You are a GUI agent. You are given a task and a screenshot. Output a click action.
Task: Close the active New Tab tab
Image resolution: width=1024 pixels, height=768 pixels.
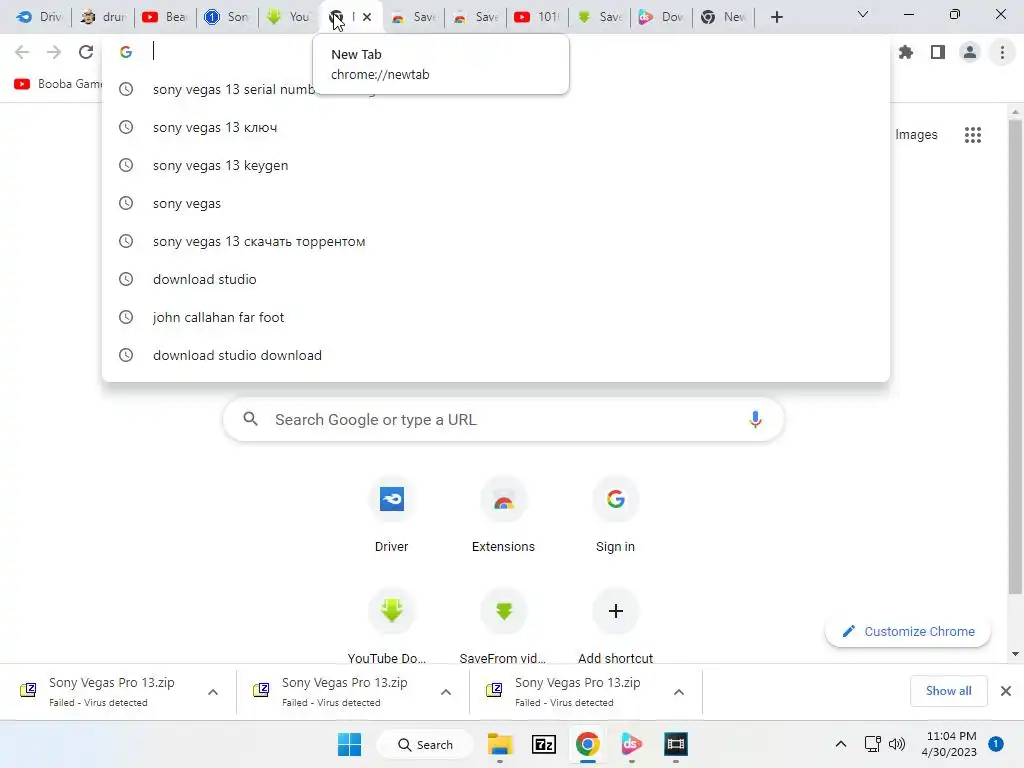click(367, 17)
